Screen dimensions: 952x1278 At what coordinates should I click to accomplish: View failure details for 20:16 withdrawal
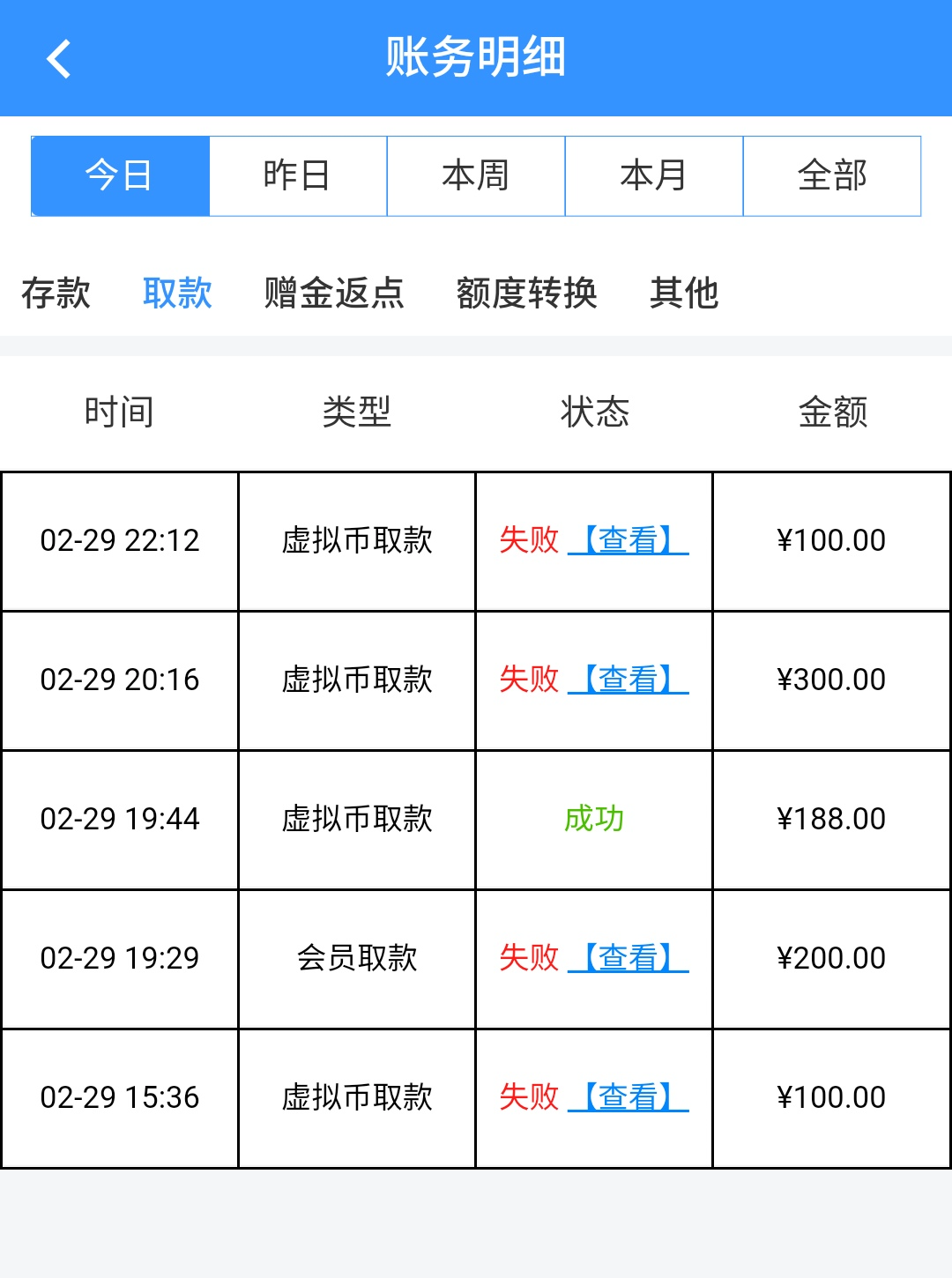pyautogui.click(x=628, y=680)
